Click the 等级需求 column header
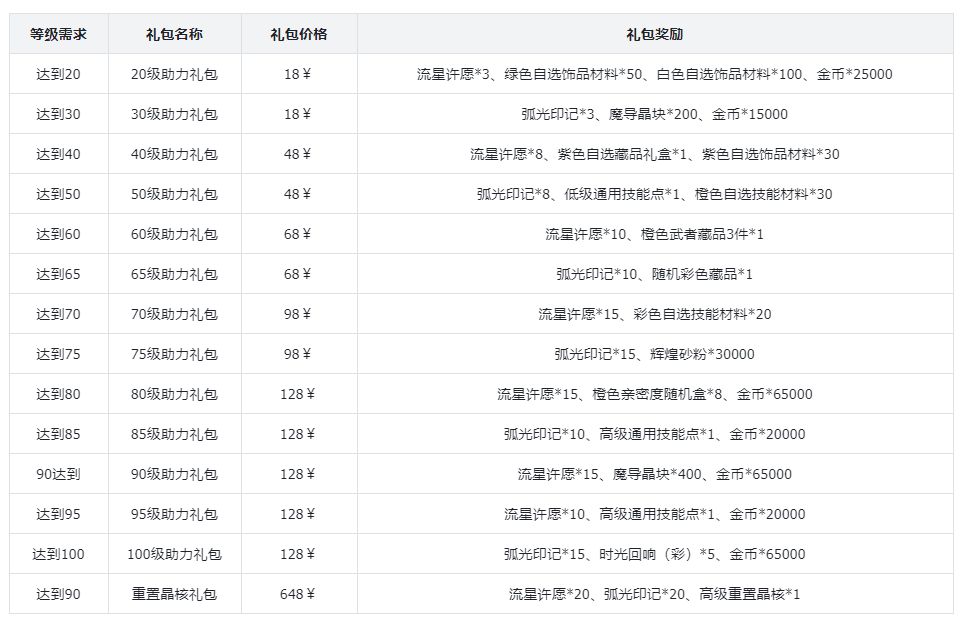 58,34
